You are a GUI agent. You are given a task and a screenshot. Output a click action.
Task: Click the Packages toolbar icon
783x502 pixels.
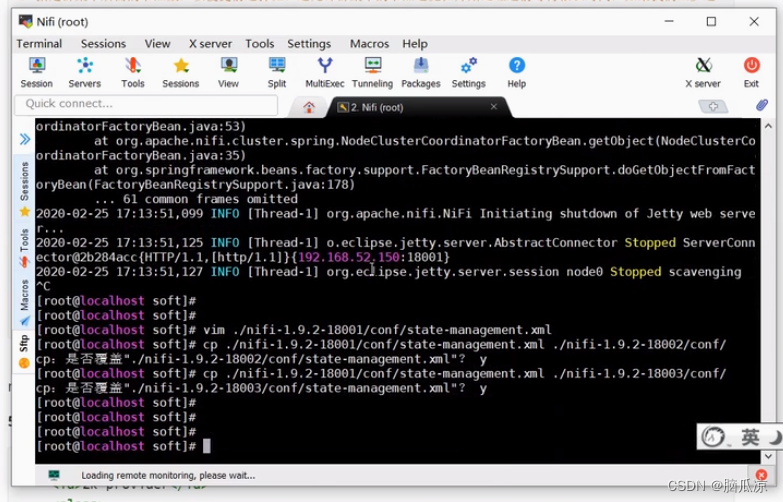click(420, 72)
